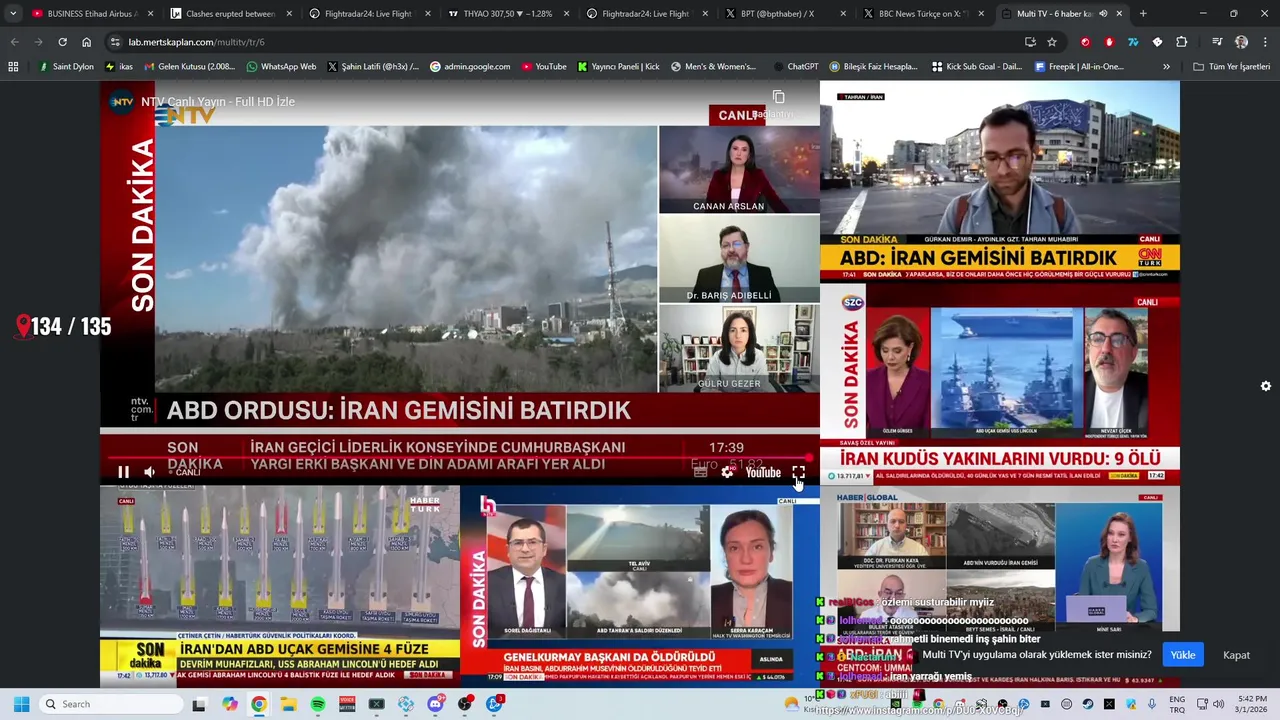The image size is (1280, 720).
Task: Open Chrome from the taskbar
Action: [x=259, y=704]
